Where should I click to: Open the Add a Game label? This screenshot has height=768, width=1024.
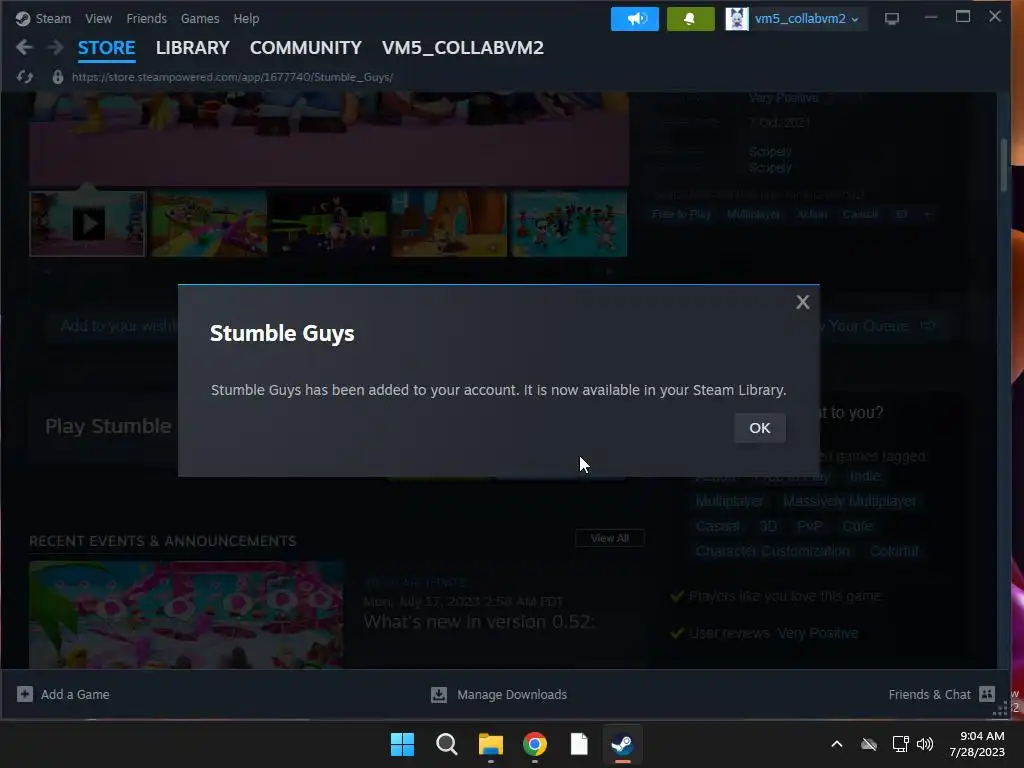tap(75, 695)
